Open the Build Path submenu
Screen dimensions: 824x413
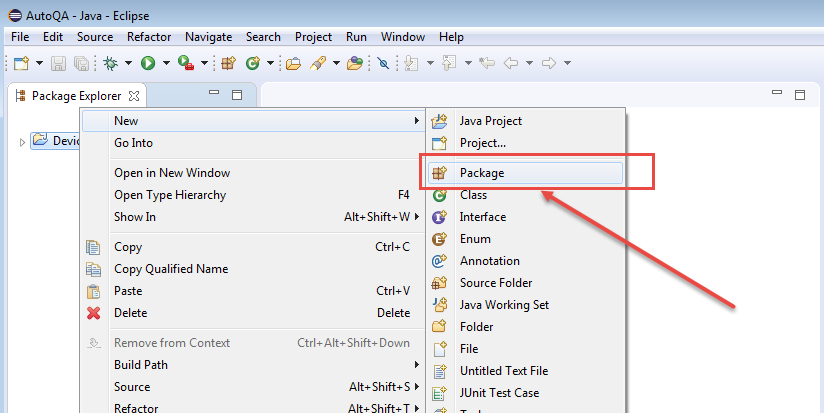click(253, 365)
